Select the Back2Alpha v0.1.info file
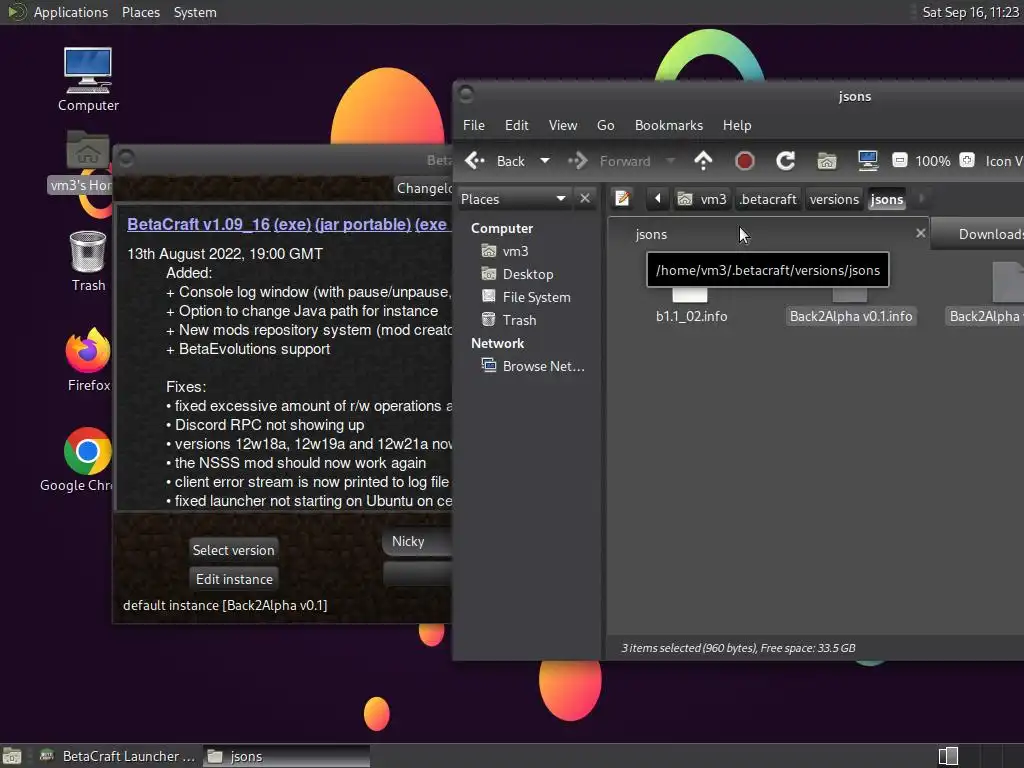The width and height of the screenshot is (1024, 768). tap(850, 316)
